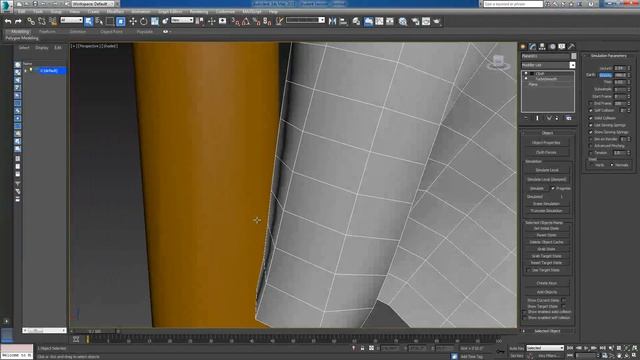Open the Utilities command panel tab
Image resolution: width=640 pixels, height=360 pixels.
click(x=571, y=47)
